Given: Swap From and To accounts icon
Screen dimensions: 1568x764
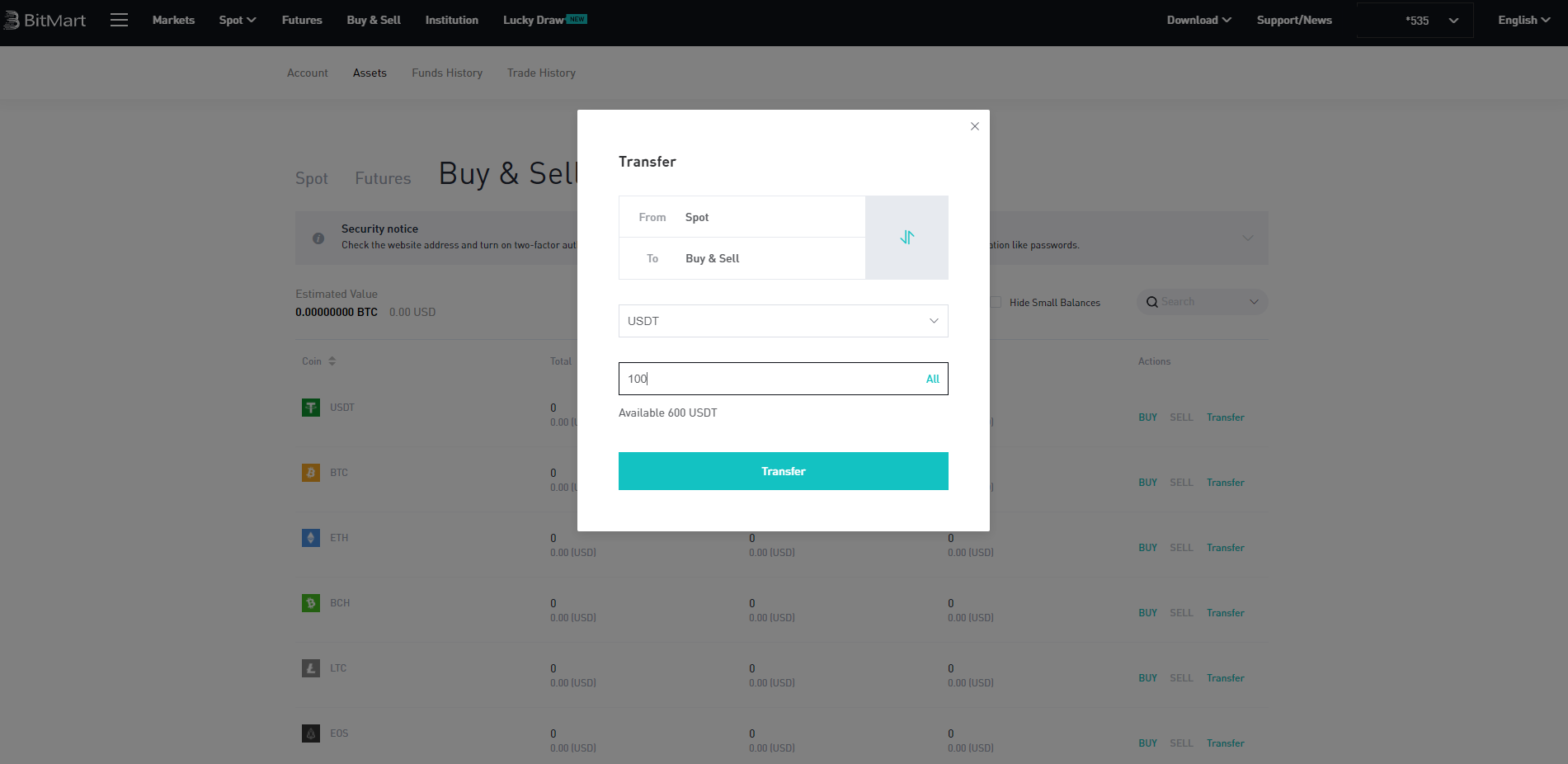Looking at the screenshot, I should click(906, 238).
